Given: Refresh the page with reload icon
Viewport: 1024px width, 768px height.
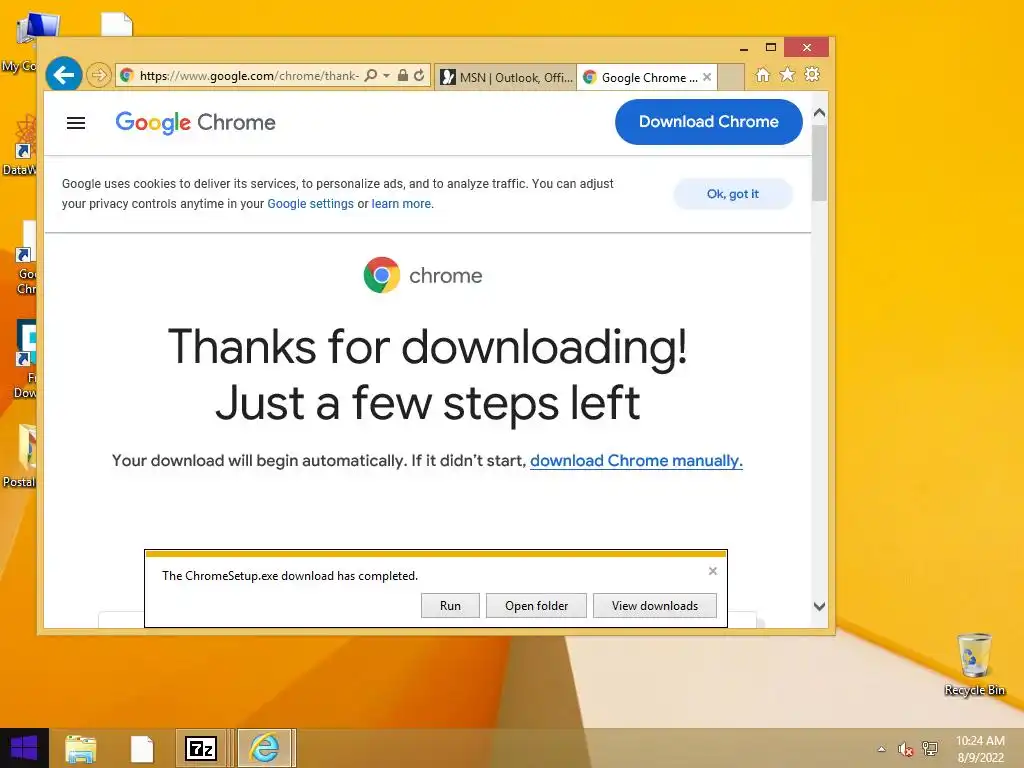Looking at the screenshot, I should (419, 76).
